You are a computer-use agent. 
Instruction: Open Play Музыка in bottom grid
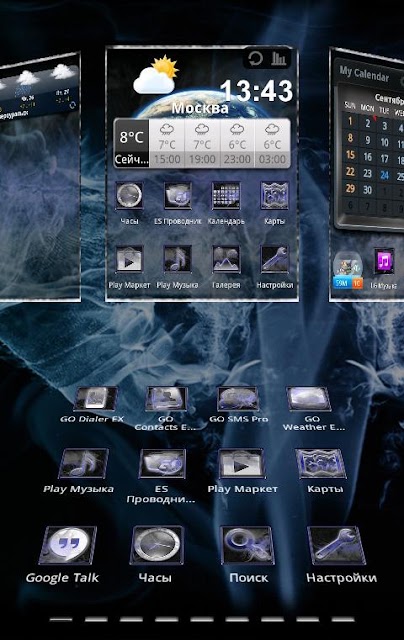click(84, 464)
